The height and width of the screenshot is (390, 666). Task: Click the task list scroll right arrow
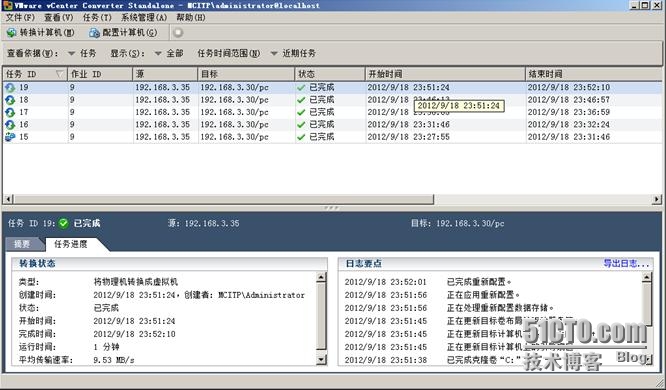pos(657,199)
